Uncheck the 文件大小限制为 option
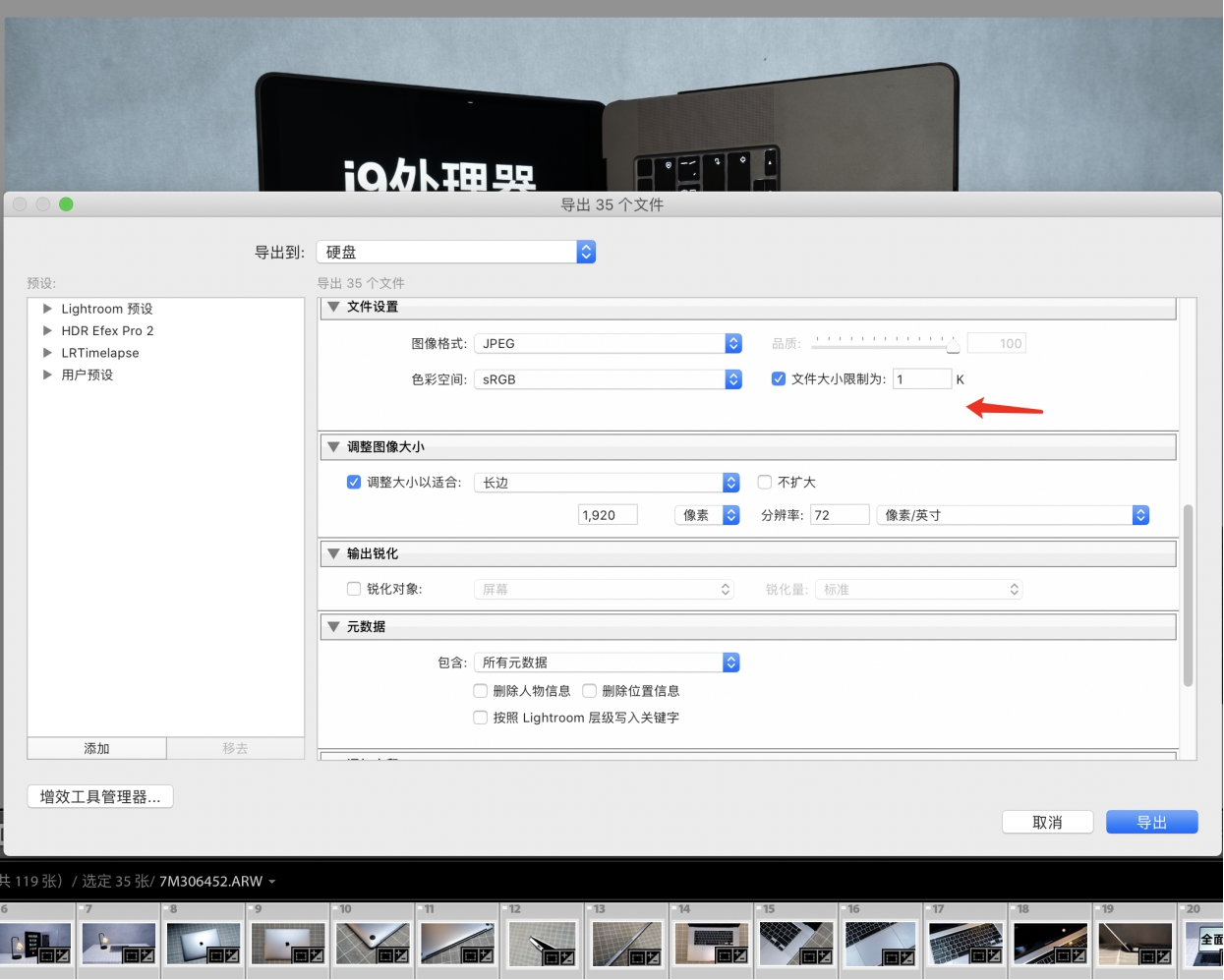The height and width of the screenshot is (980, 1224). [x=779, y=378]
